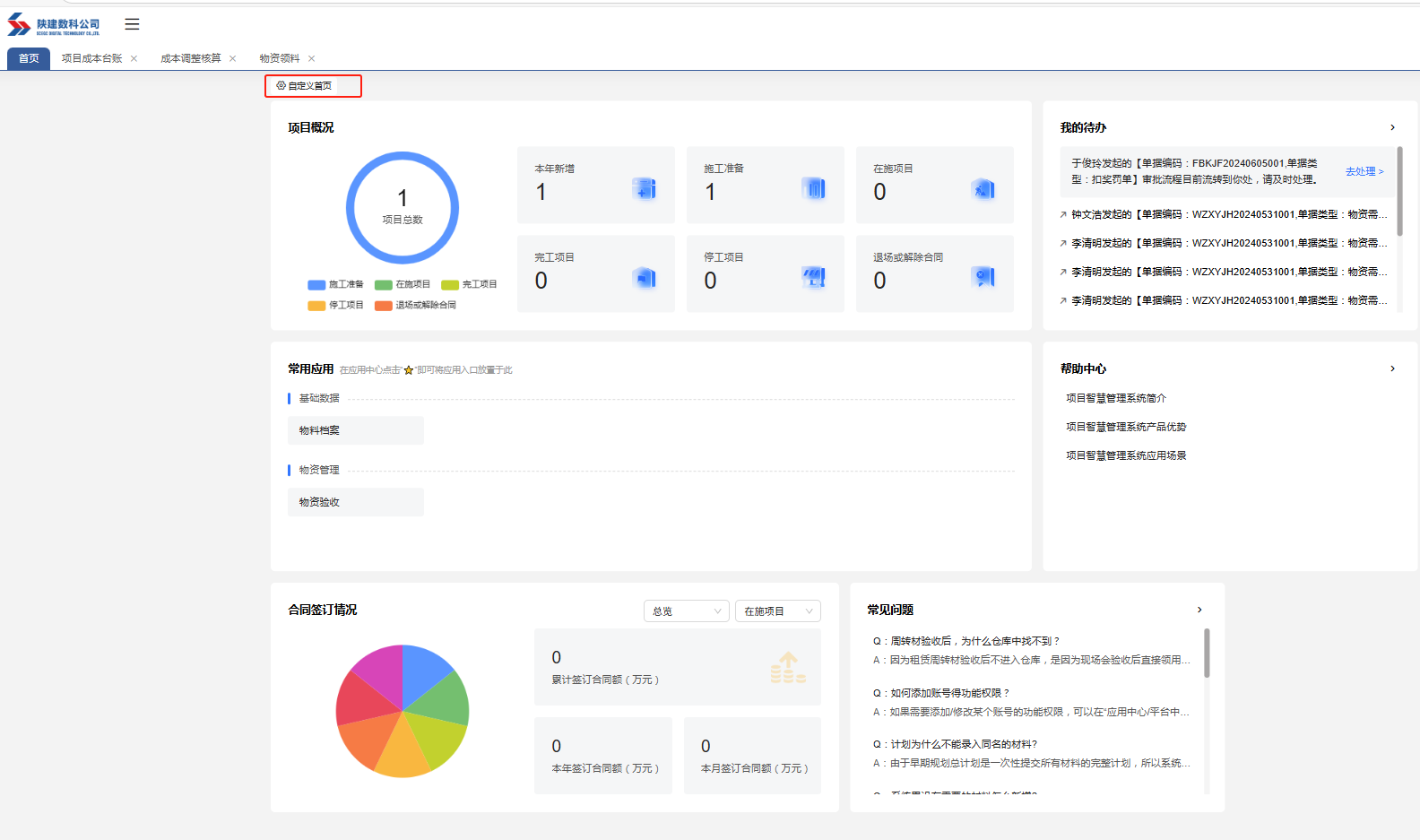Click the 完工项目 card icon
The width and height of the screenshot is (1420, 840).
(645, 278)
